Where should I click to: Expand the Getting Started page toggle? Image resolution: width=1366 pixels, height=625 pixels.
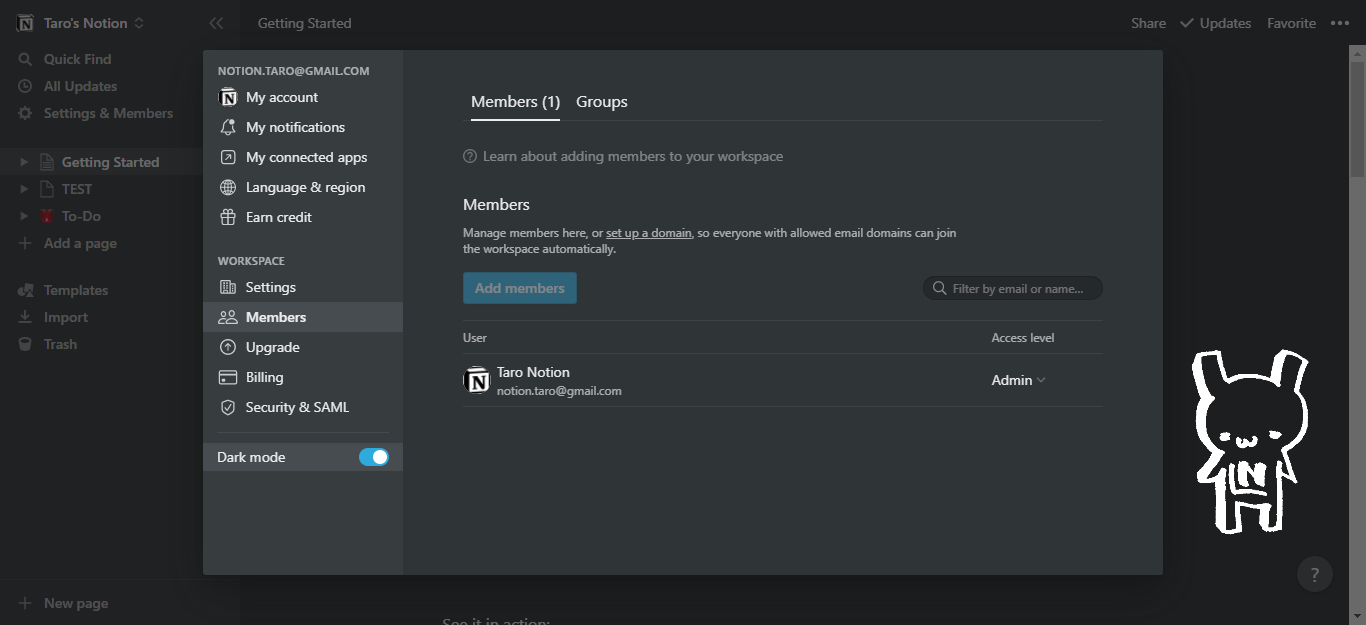[x=25, y=162]
